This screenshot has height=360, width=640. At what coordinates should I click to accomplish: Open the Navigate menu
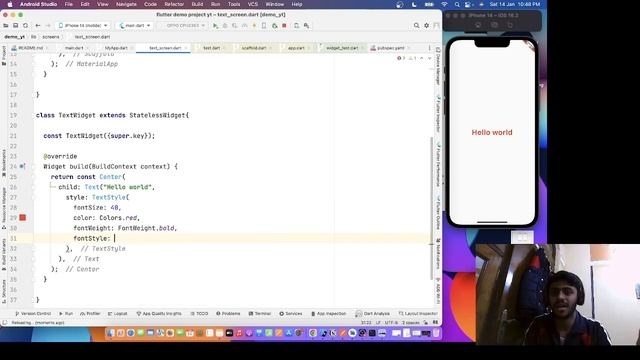[x=126, y=4]
